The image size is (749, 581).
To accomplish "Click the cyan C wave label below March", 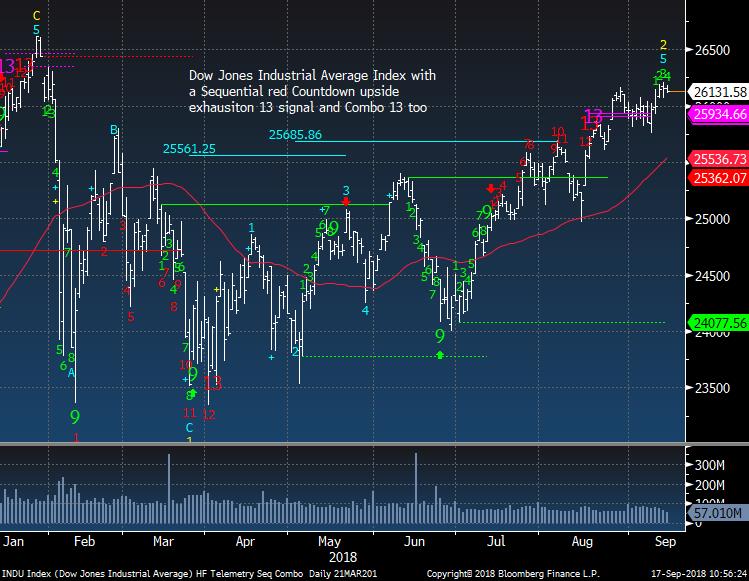I will pyautogui.click(x=189, y=428).
